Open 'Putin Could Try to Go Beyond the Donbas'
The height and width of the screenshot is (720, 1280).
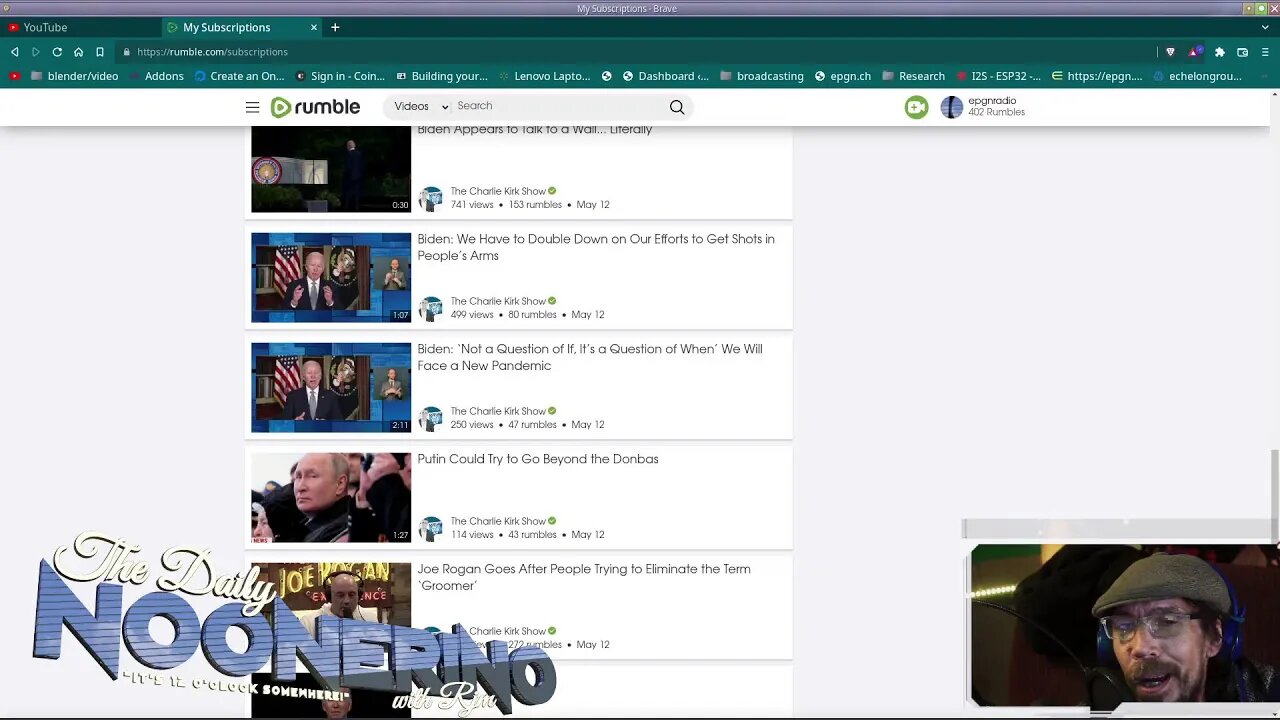[538, 459]
